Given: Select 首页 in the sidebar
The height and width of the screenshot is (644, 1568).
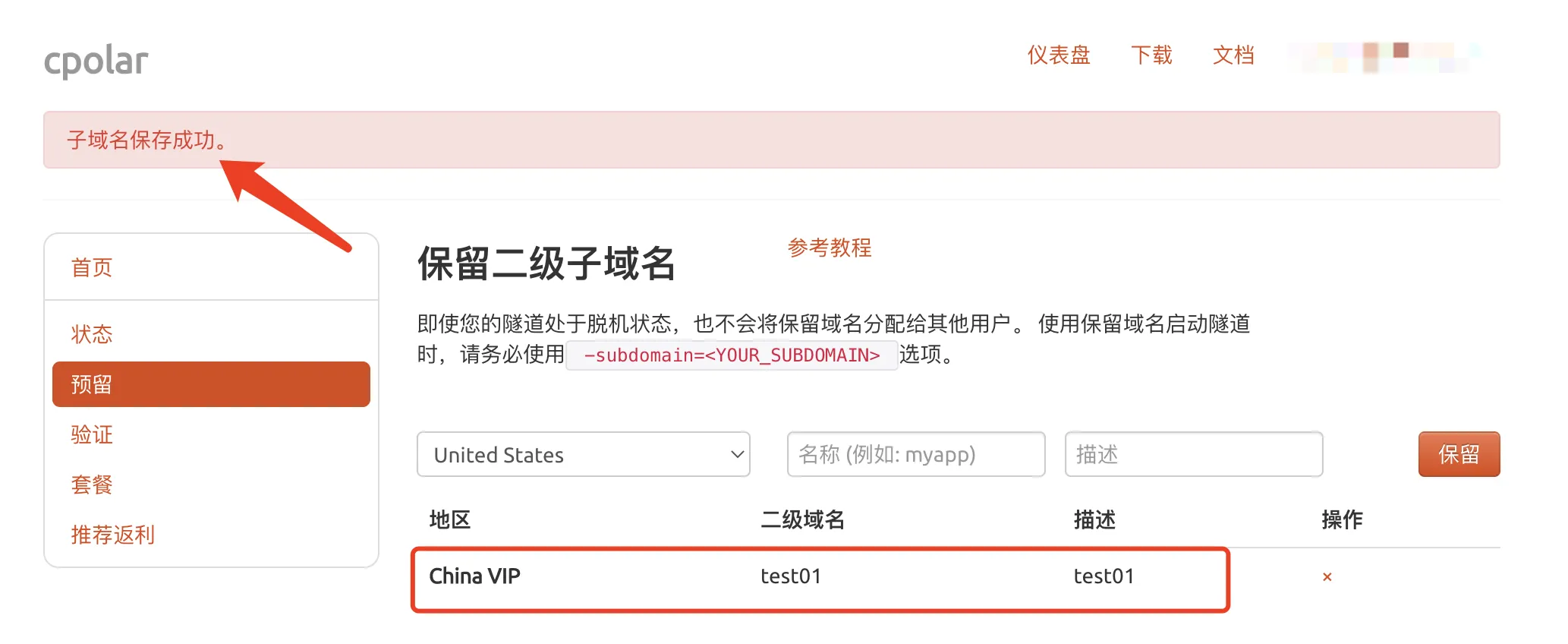Looking at the screenshot, I should [92, 267].
